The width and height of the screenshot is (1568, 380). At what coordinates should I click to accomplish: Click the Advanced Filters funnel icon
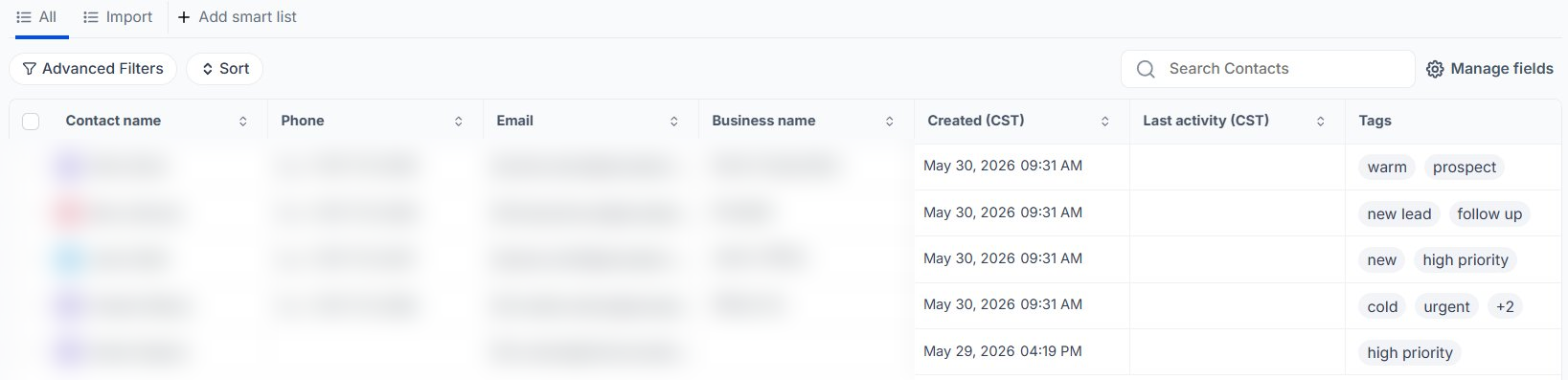coord(30,69)
